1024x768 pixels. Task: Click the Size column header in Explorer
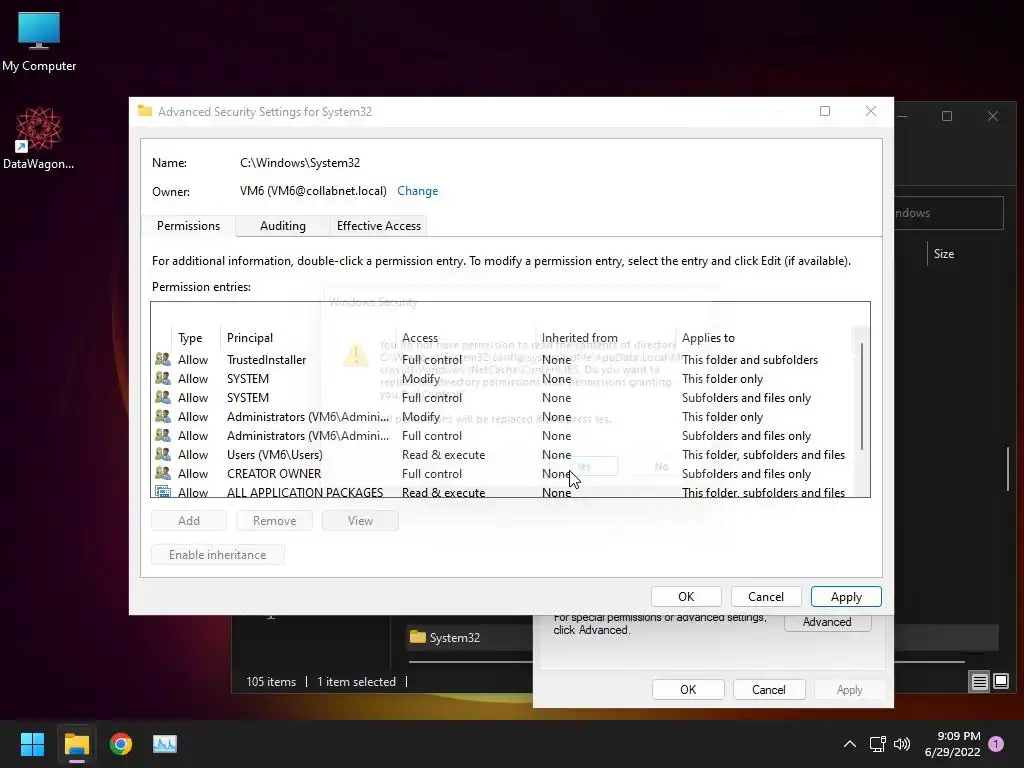944,253
